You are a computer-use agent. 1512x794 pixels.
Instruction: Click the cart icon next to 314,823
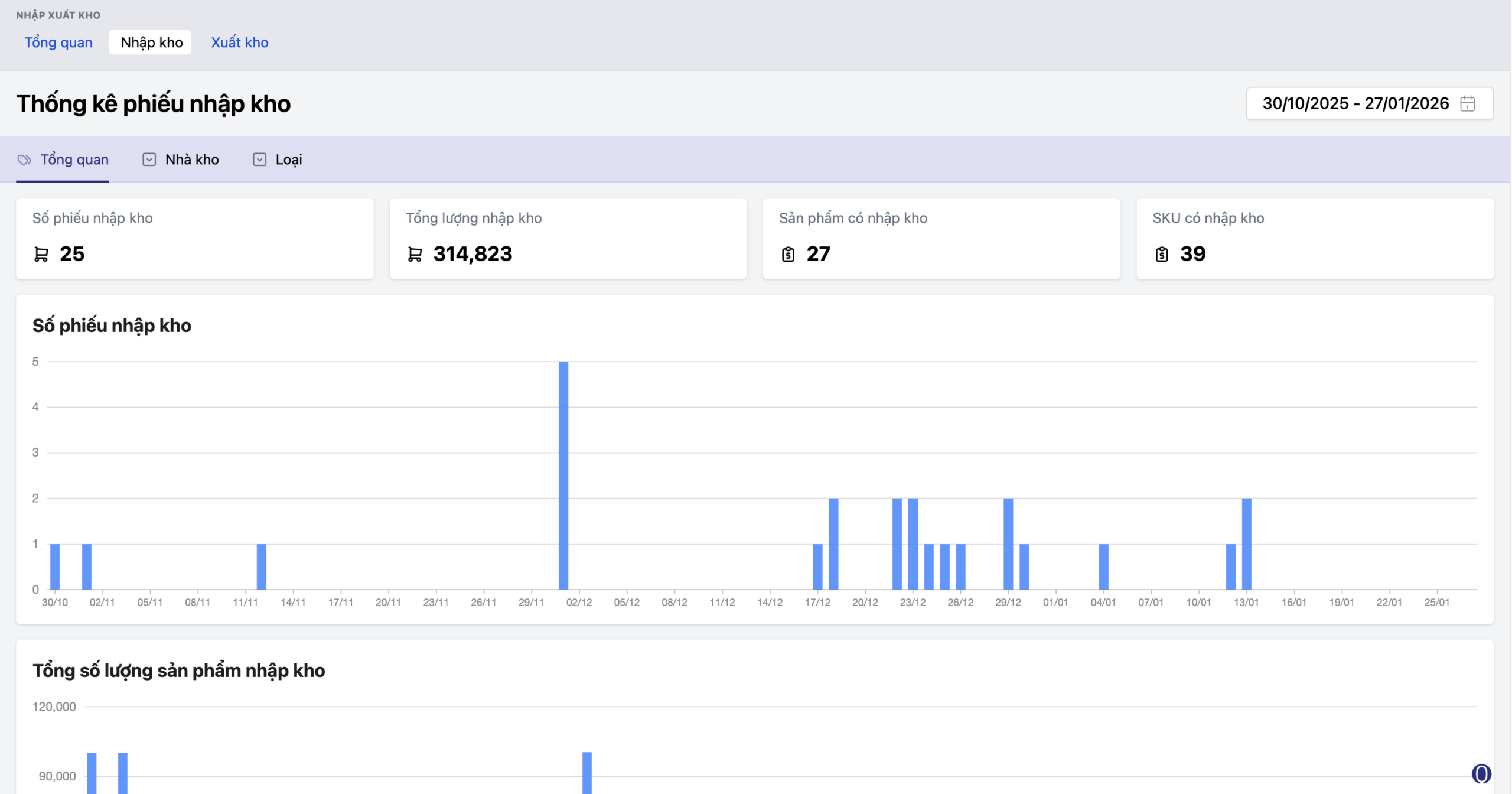point(415,254)
